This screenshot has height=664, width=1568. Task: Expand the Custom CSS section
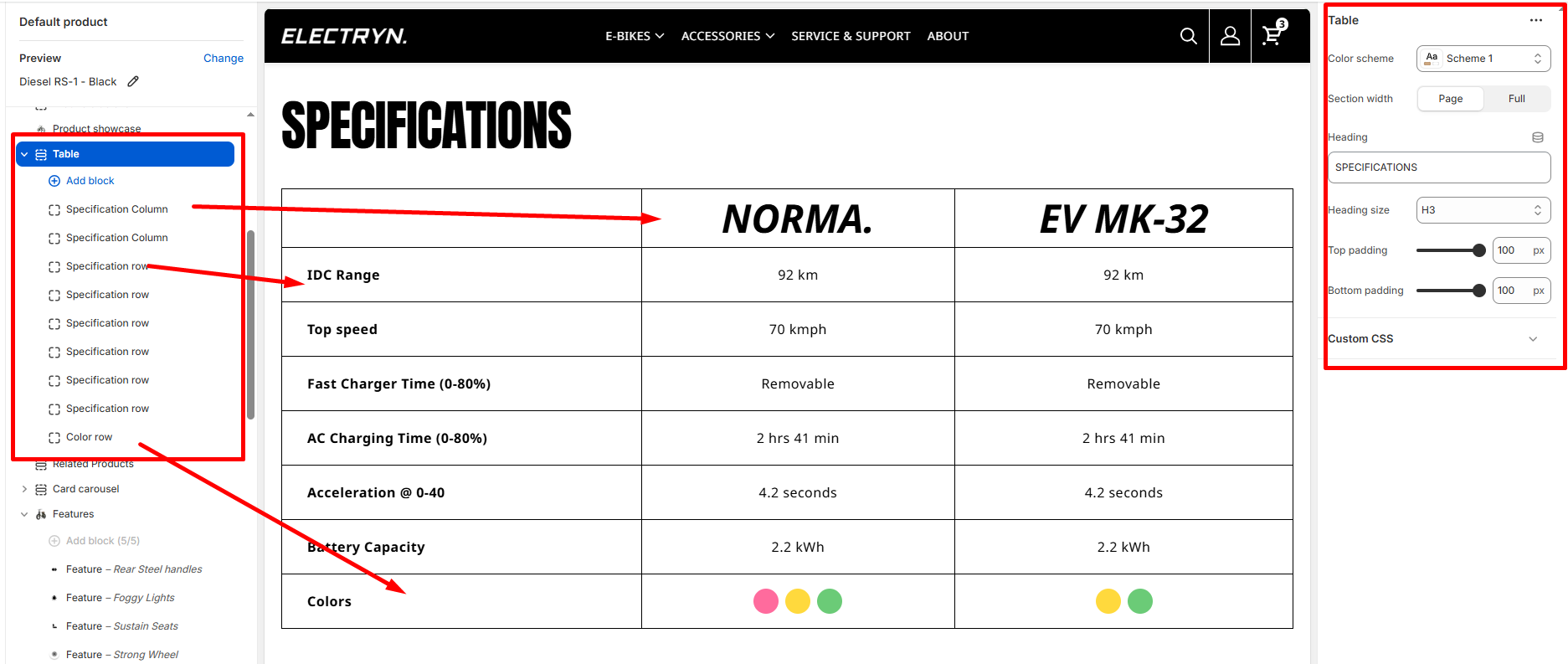point(1532,339)
